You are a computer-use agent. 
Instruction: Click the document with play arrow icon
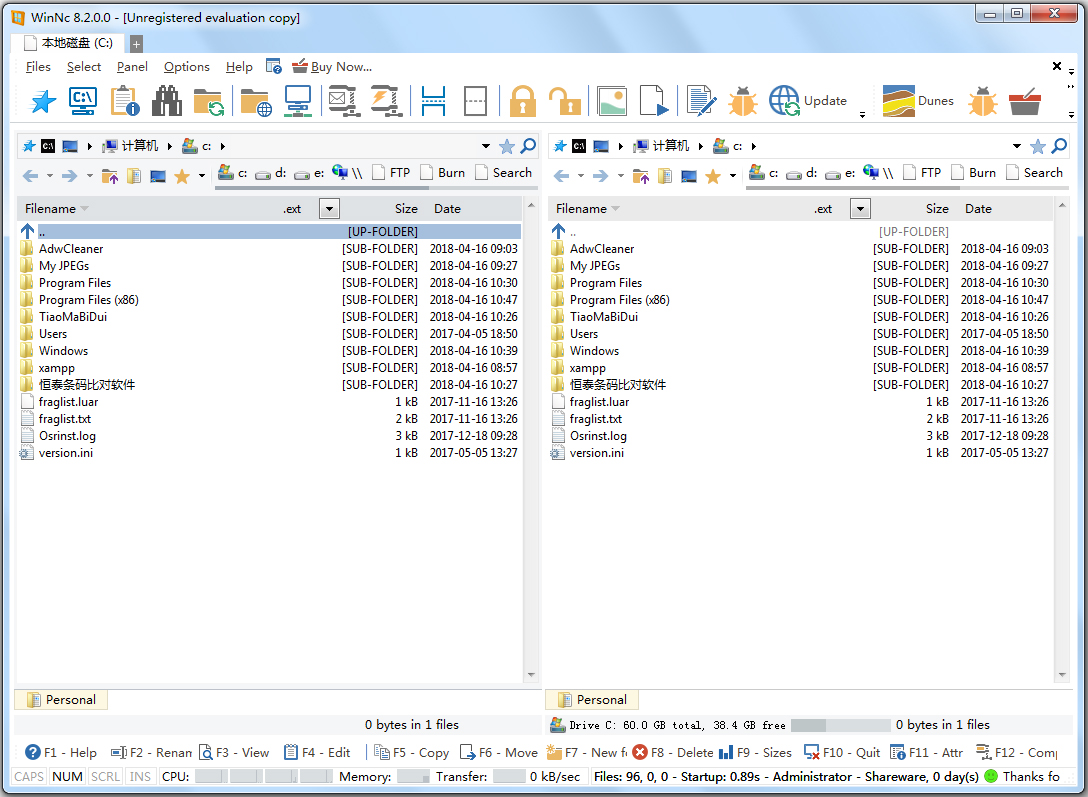(x=654, y=101)
